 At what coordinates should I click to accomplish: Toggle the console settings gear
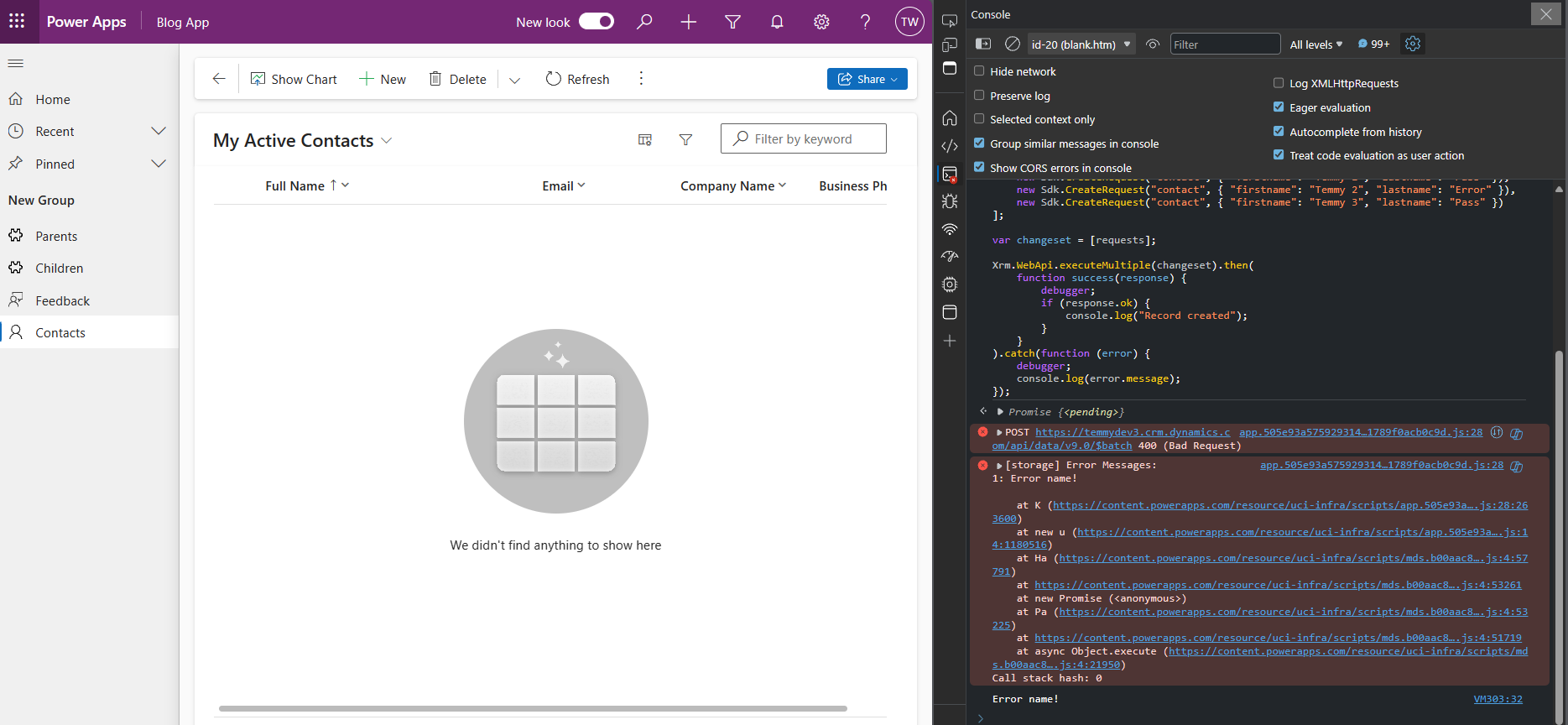(x=1413, y=44)
